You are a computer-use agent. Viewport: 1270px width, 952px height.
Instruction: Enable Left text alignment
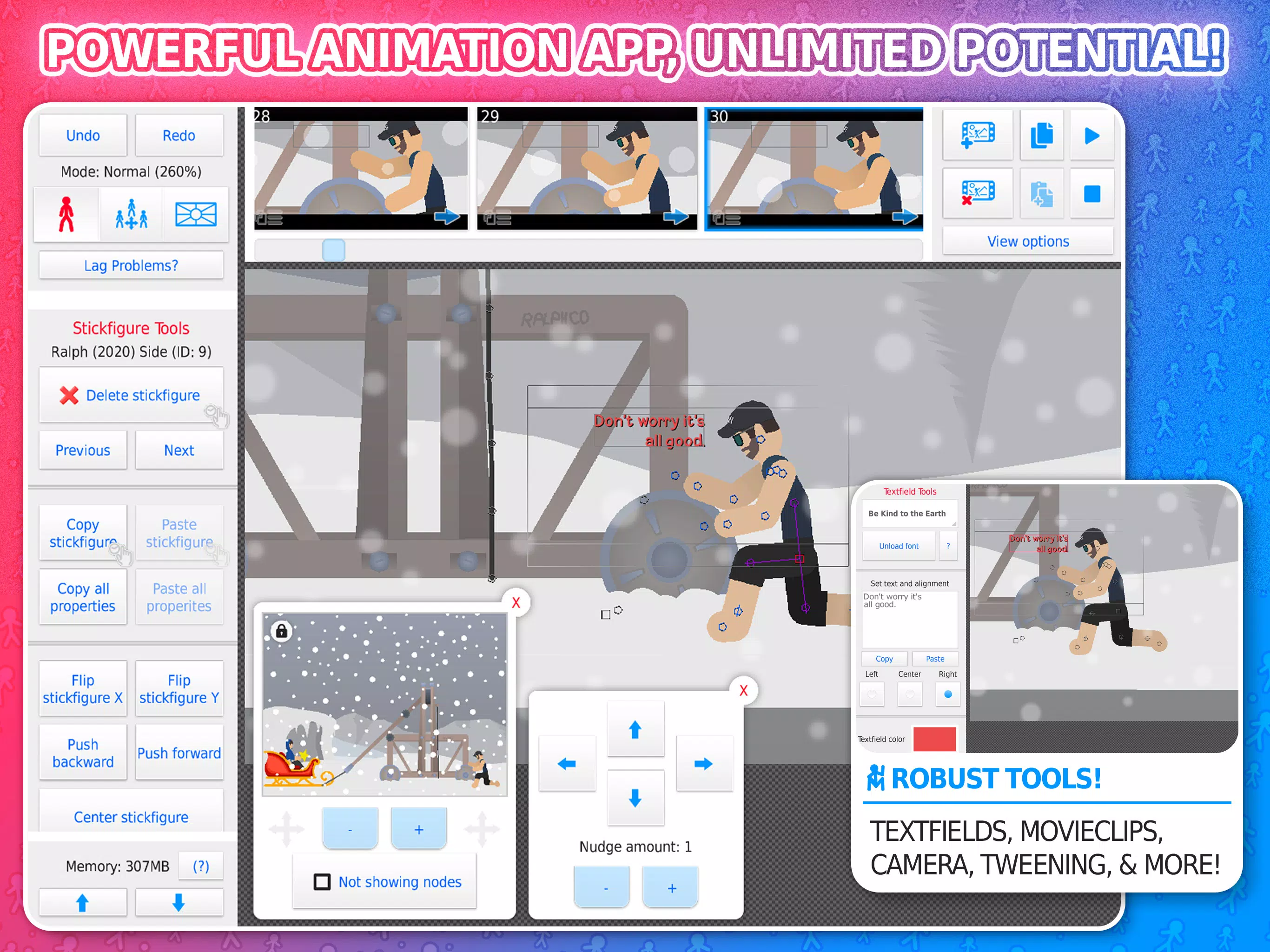872,694
